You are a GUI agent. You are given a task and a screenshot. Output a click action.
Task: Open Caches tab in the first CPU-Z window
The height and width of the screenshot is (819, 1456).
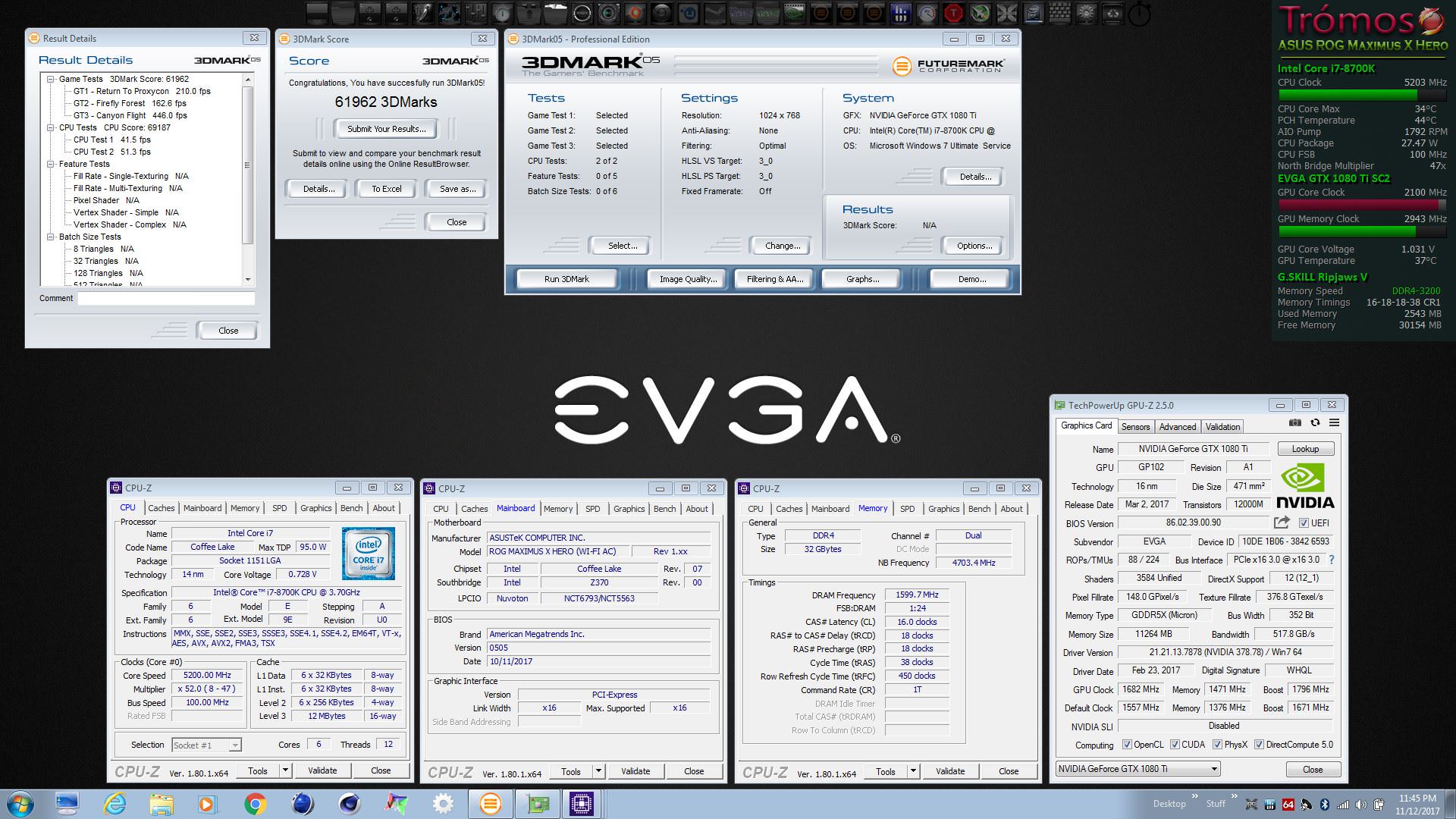tap(161, 508)
